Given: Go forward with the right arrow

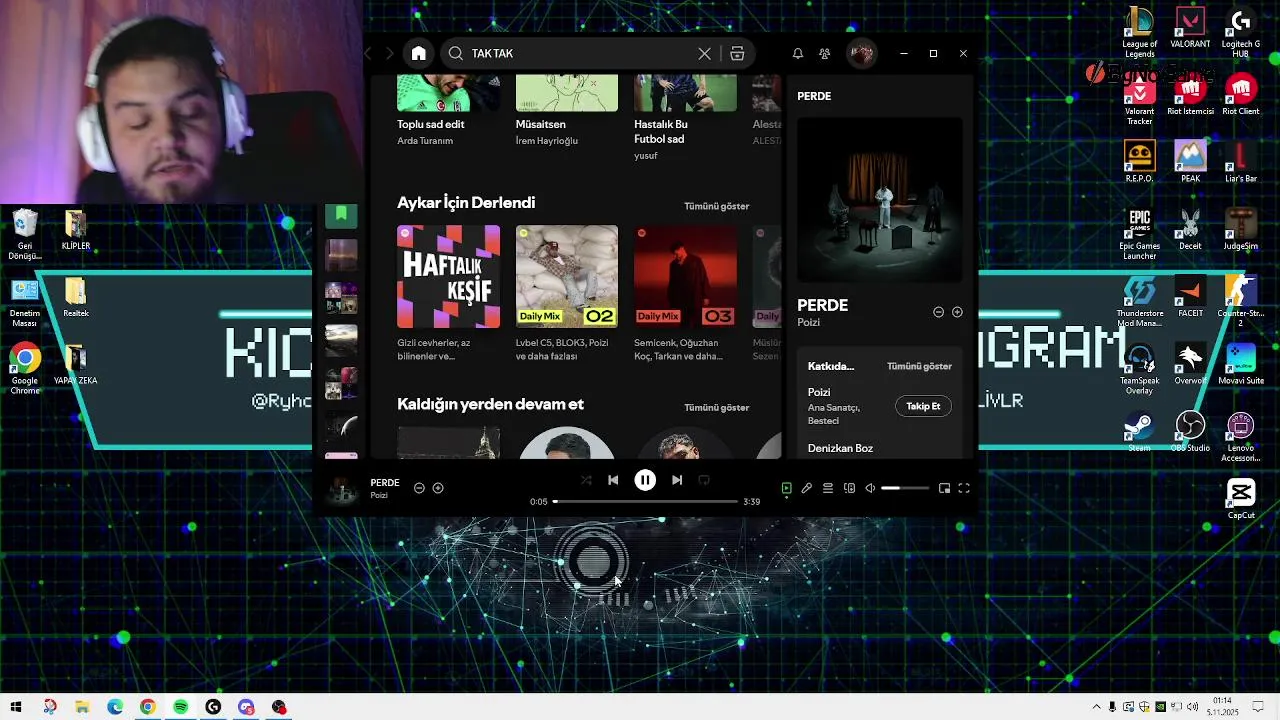Looking at the screenshot, I should point(390,53).
